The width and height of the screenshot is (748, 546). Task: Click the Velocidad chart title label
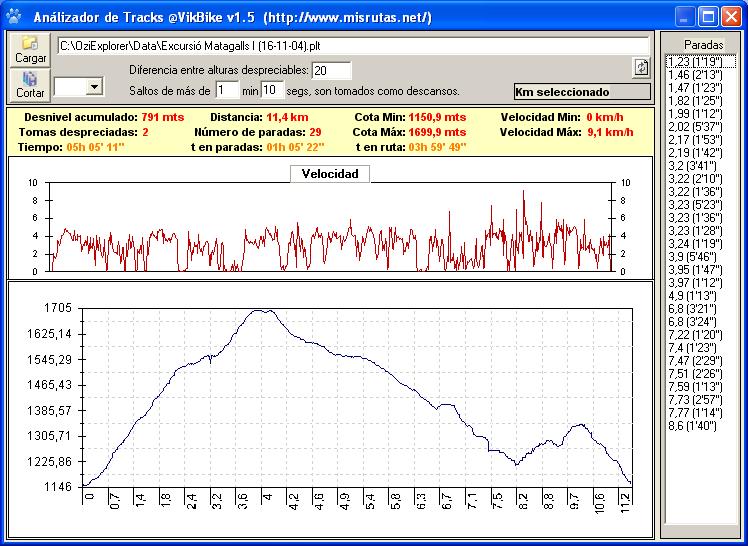[330, 174]
